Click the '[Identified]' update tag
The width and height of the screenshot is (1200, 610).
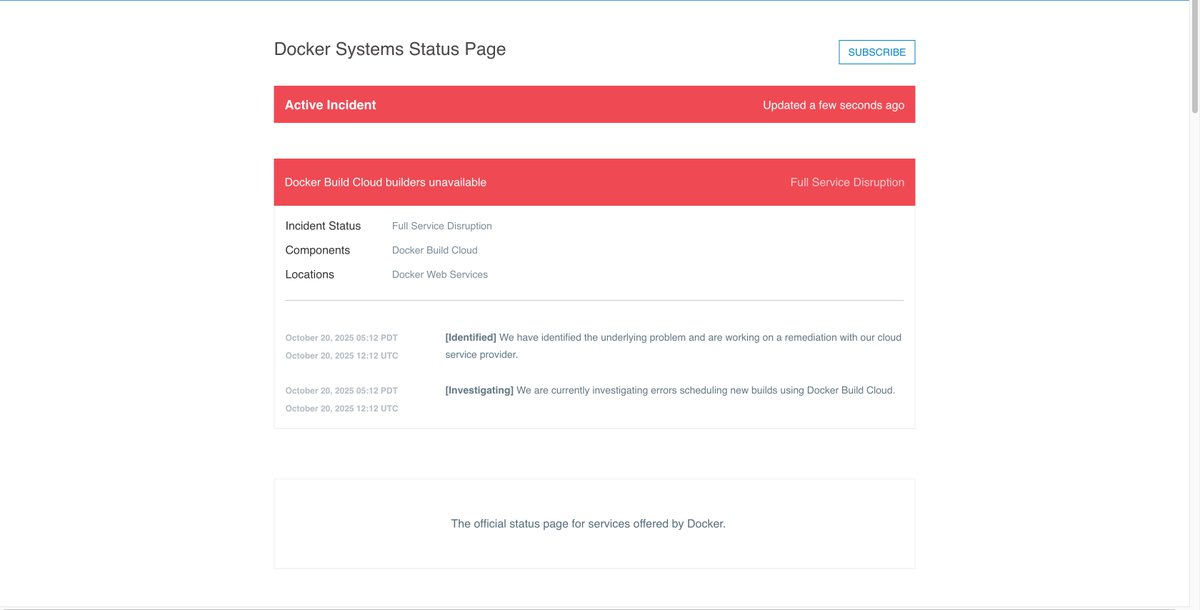click(471, 337)
